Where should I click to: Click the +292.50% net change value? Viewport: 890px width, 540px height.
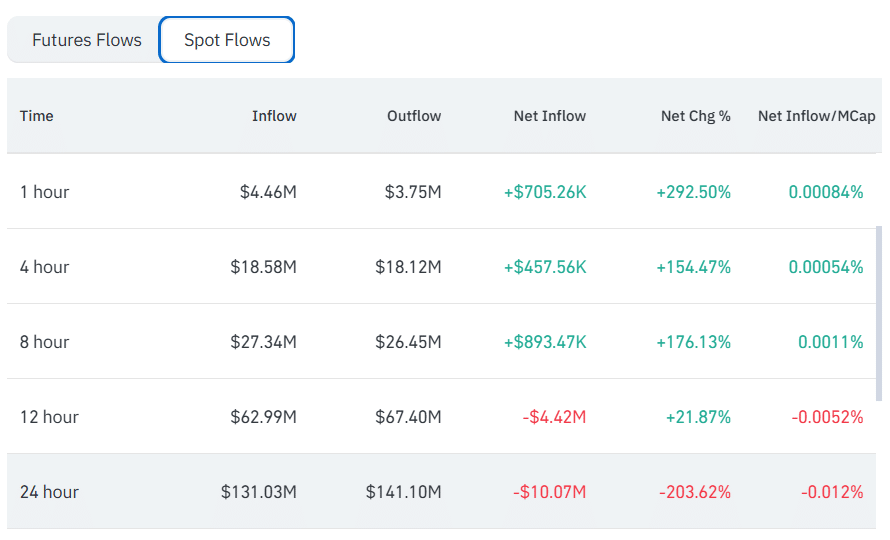coord(693,192)
